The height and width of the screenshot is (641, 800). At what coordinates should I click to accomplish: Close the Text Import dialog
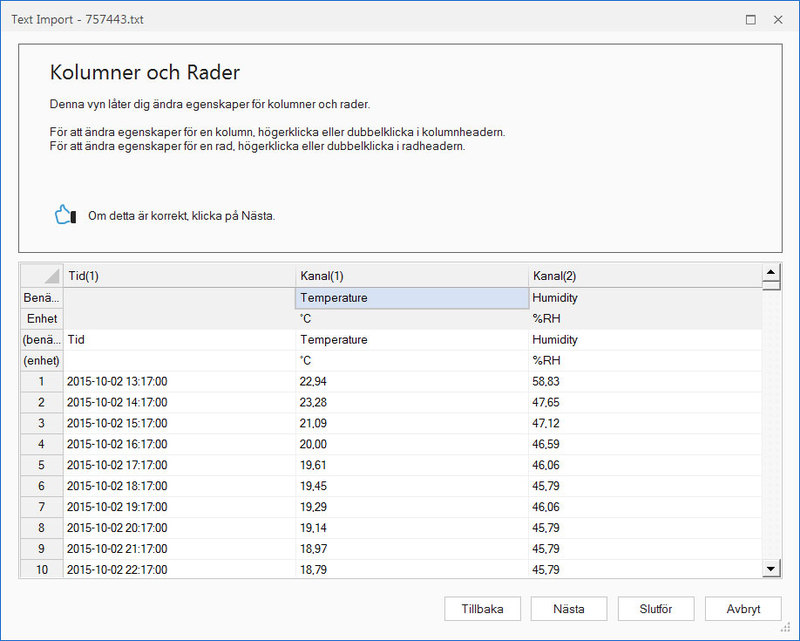pos(778,19)
